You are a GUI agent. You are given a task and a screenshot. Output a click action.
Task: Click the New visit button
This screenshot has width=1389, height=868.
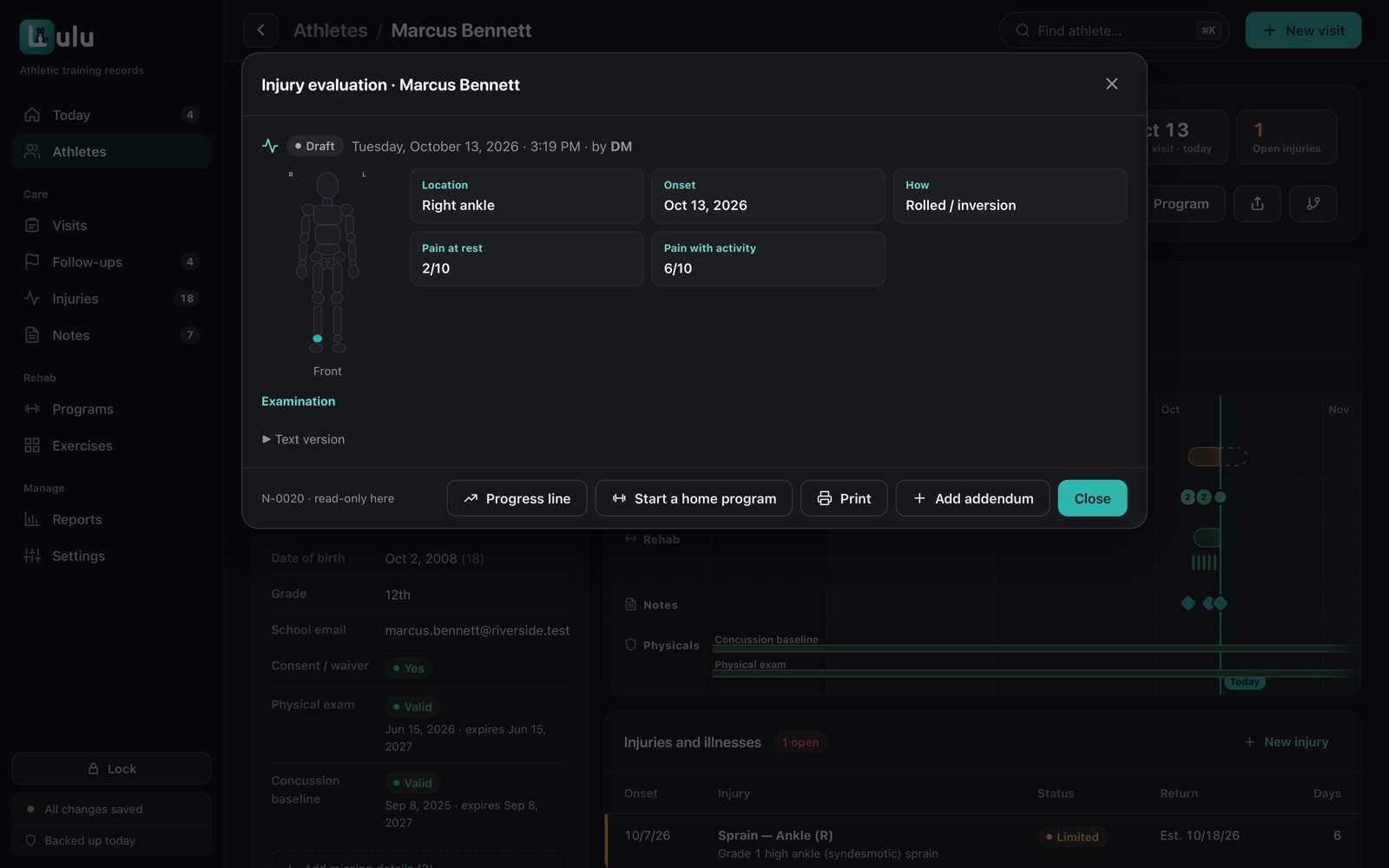pos(1303,30)
